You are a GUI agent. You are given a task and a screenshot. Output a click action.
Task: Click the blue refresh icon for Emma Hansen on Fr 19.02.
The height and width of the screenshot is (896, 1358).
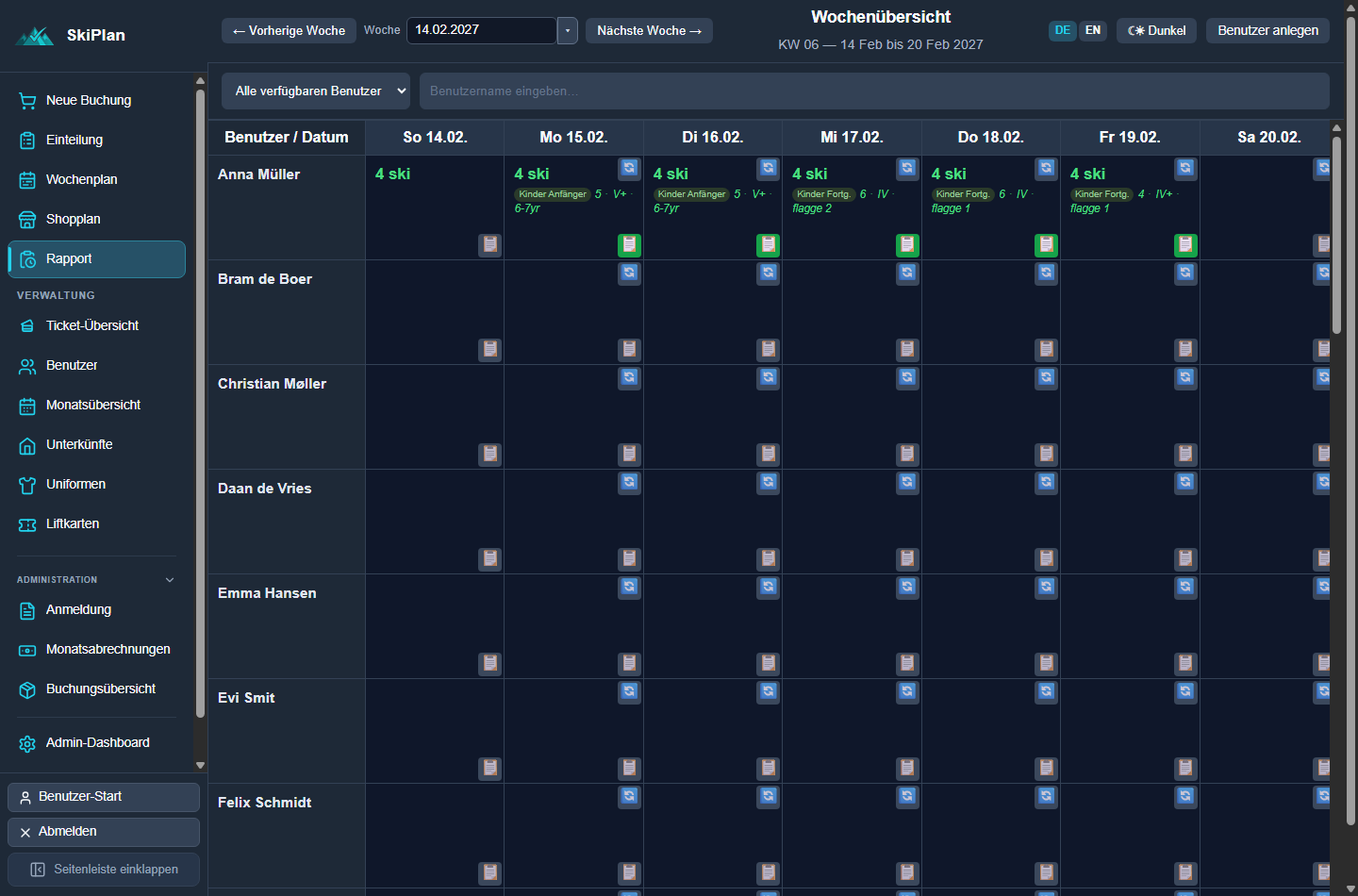point(1185,588)
